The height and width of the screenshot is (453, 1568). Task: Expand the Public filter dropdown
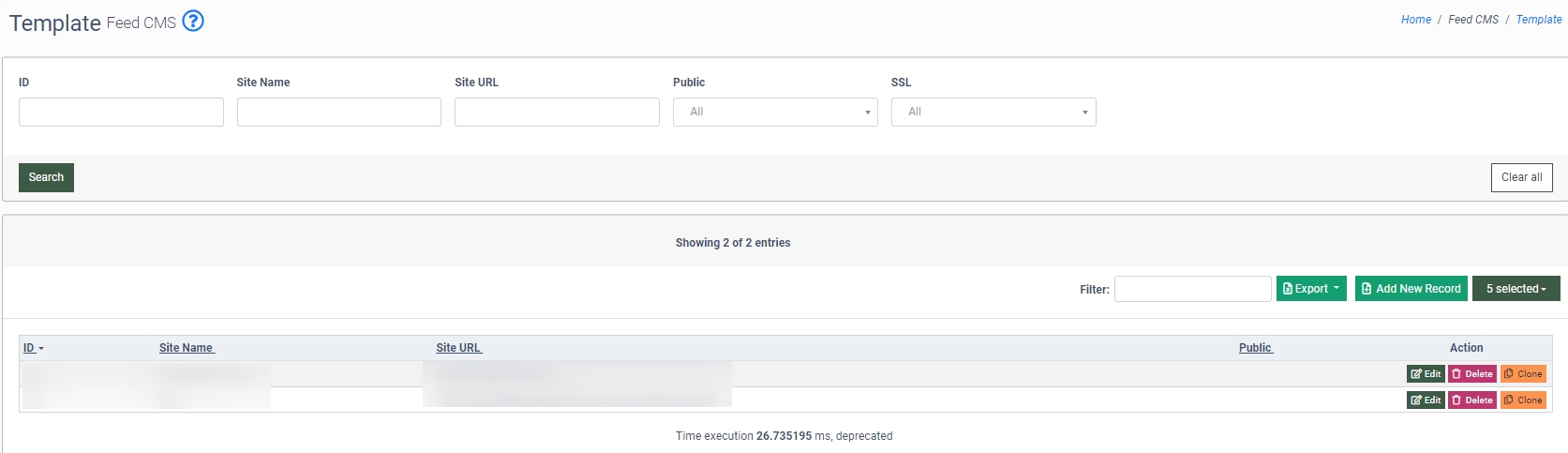(775, 113)
